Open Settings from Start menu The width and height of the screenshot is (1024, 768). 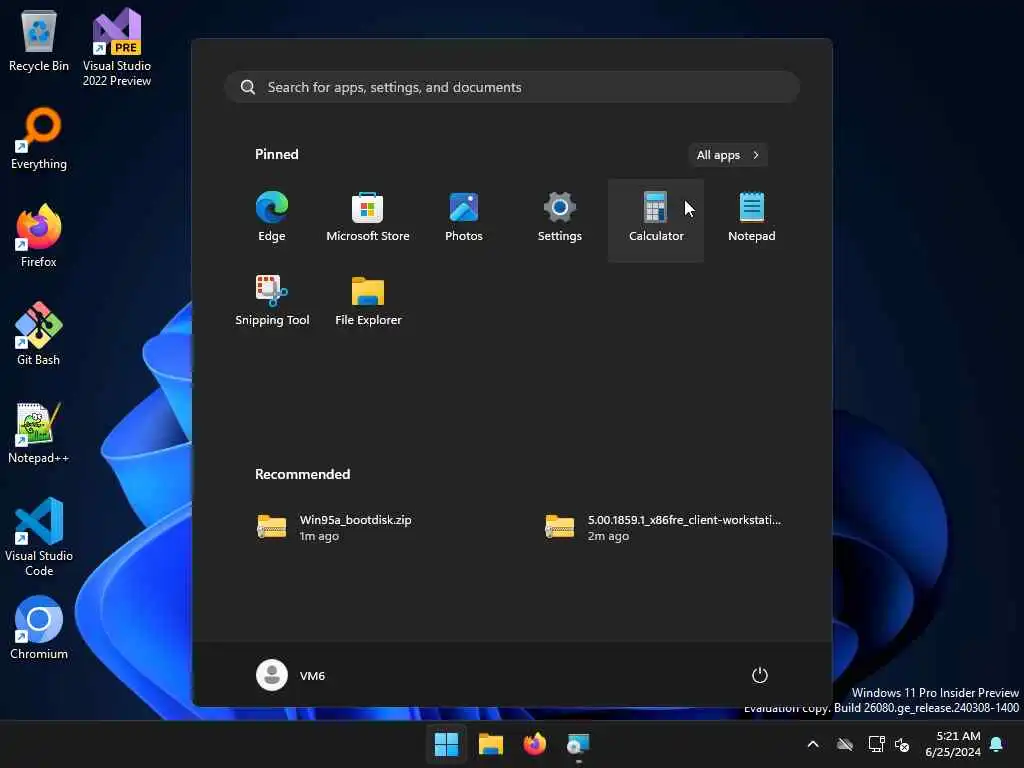click(560, 219)
